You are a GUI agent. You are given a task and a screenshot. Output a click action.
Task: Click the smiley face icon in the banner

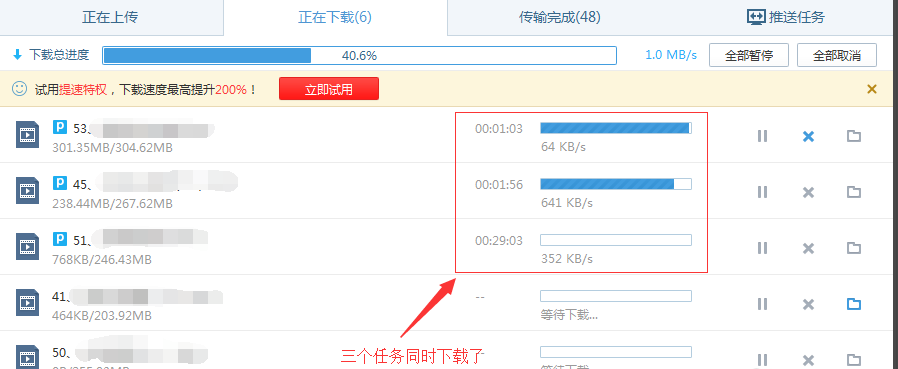click(19, 89)
